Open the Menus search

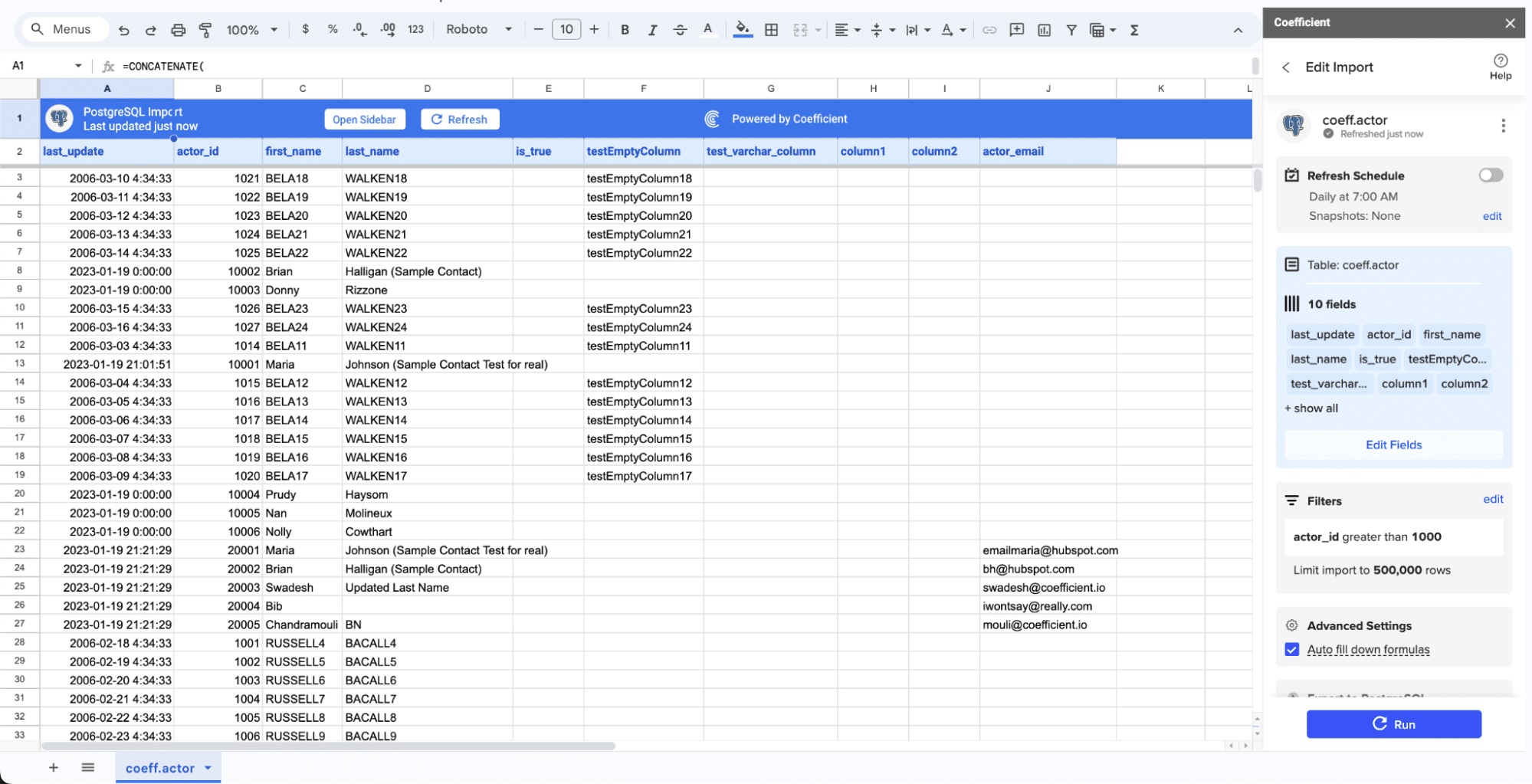[61, 29]
